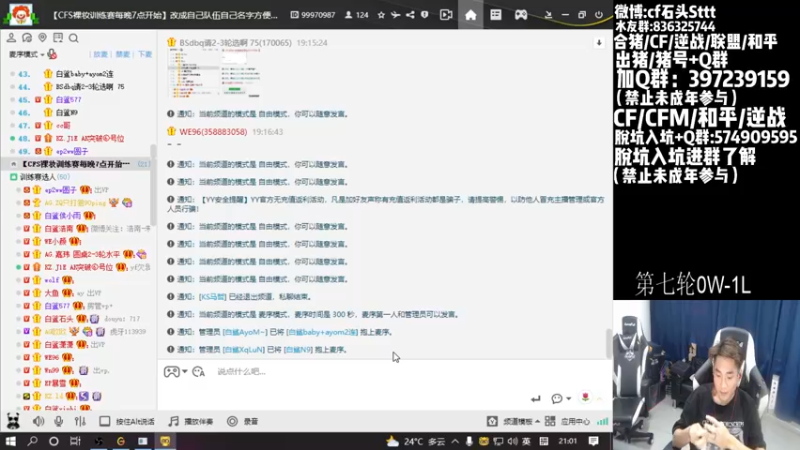
Task: Click the channel clown avatar logo
Action: (x=21, y=14)
